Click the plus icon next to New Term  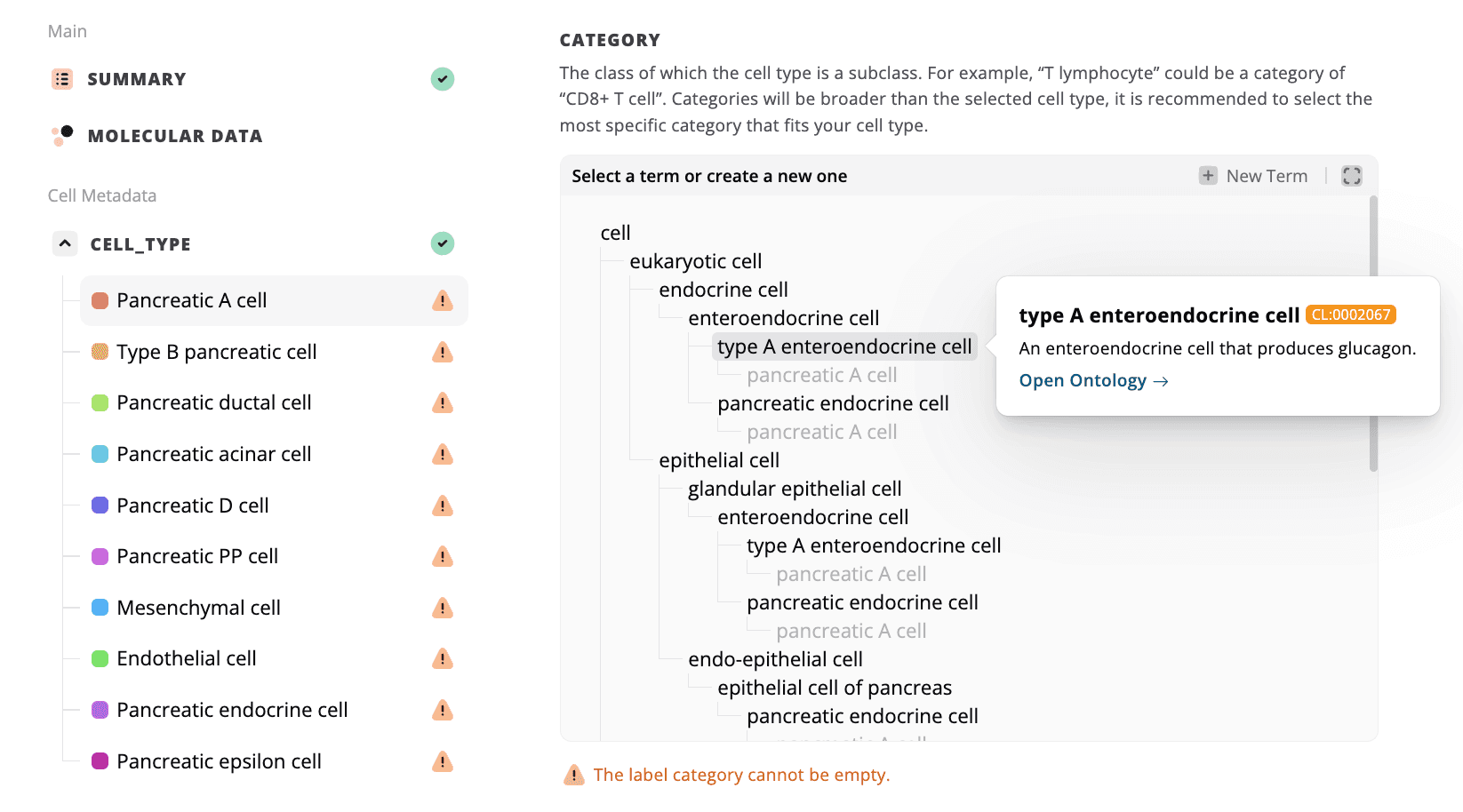[x=1208, y=175]
